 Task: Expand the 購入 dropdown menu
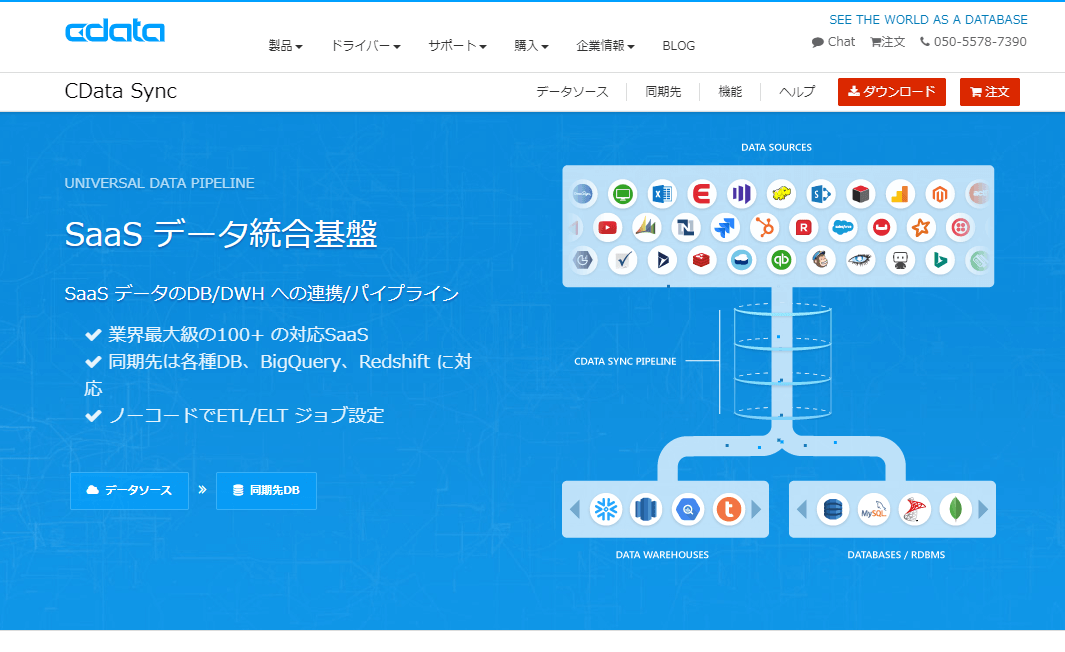(x=531, y=46)
